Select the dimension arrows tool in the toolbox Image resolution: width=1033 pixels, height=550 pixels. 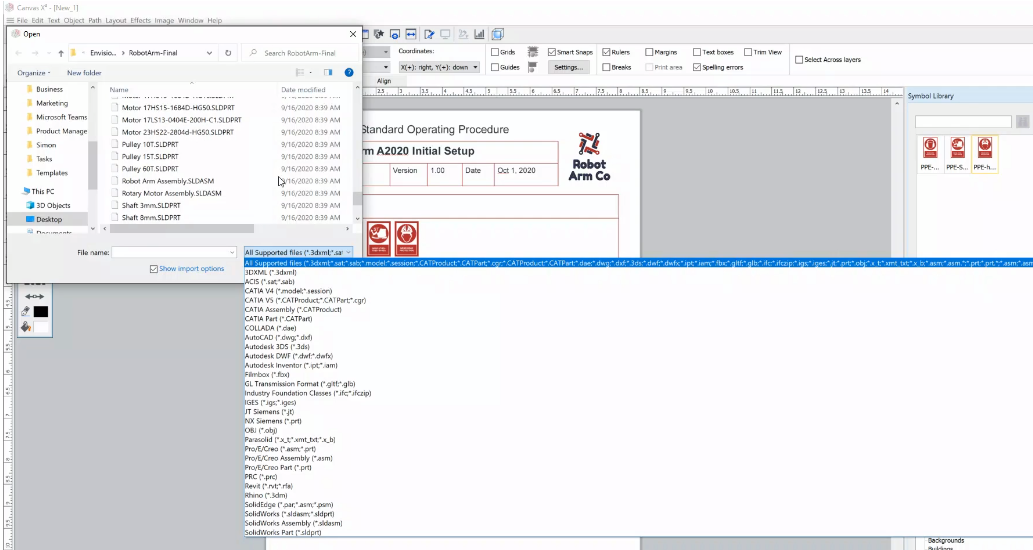click(x=34, y=296)
